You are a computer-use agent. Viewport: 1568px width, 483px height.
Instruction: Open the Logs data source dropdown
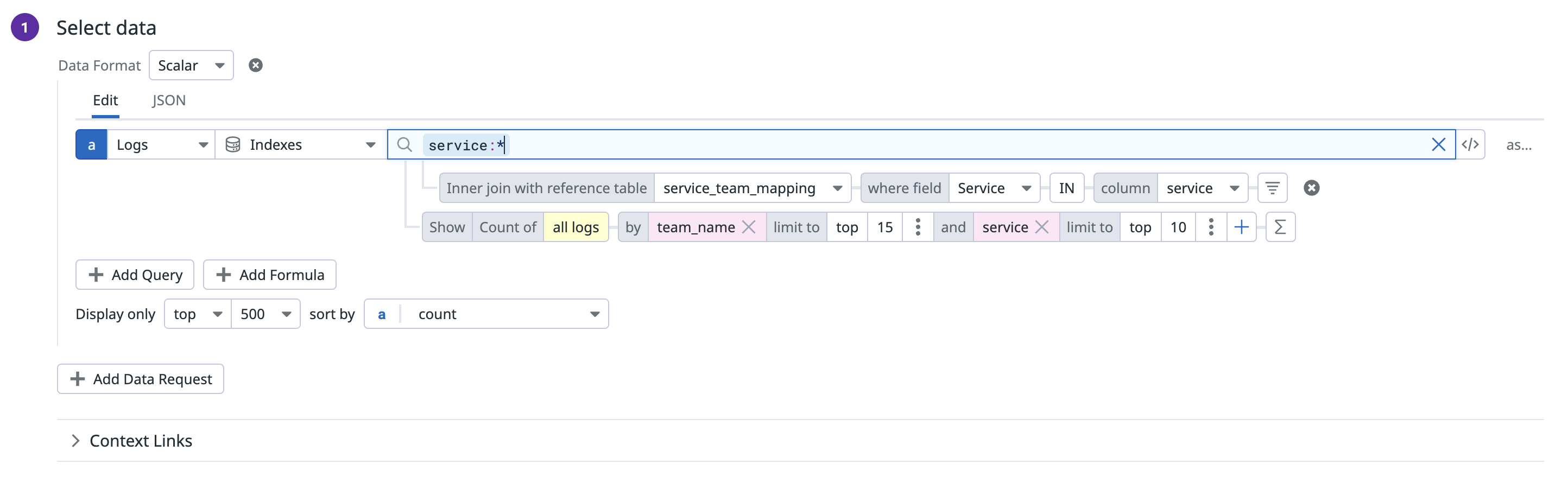161,145
